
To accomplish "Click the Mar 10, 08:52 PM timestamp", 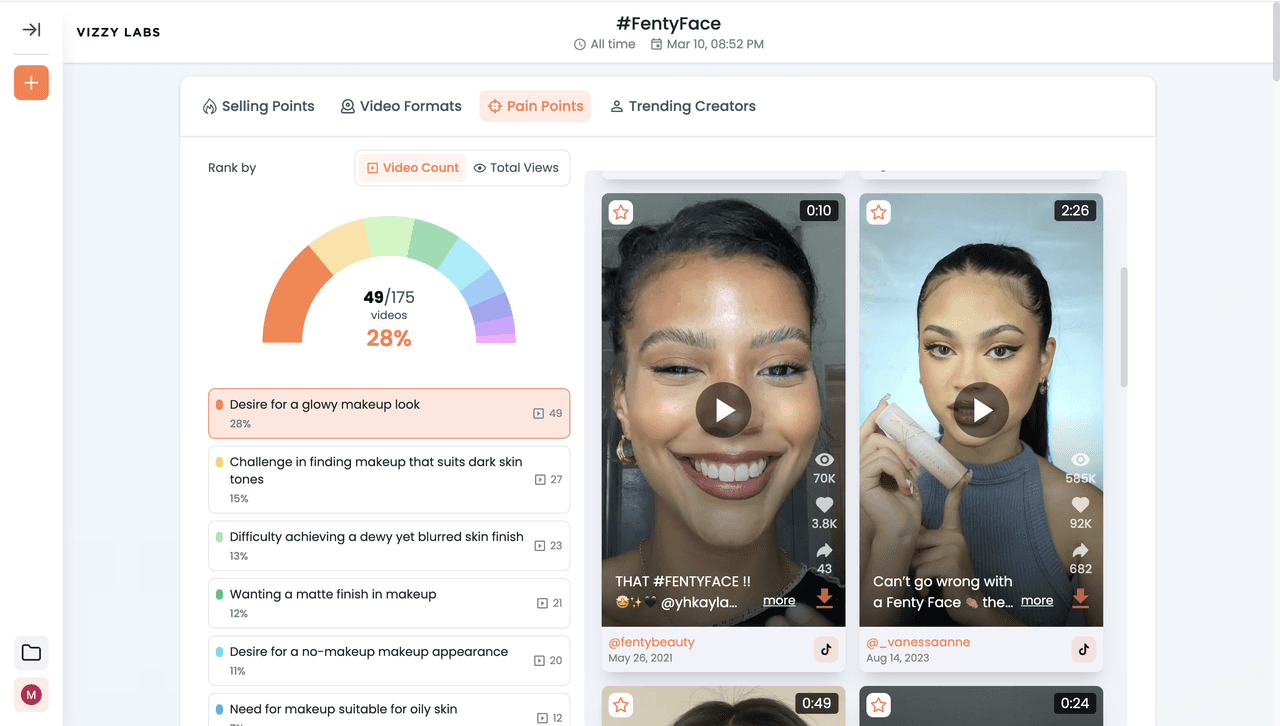I will point(707,44).
